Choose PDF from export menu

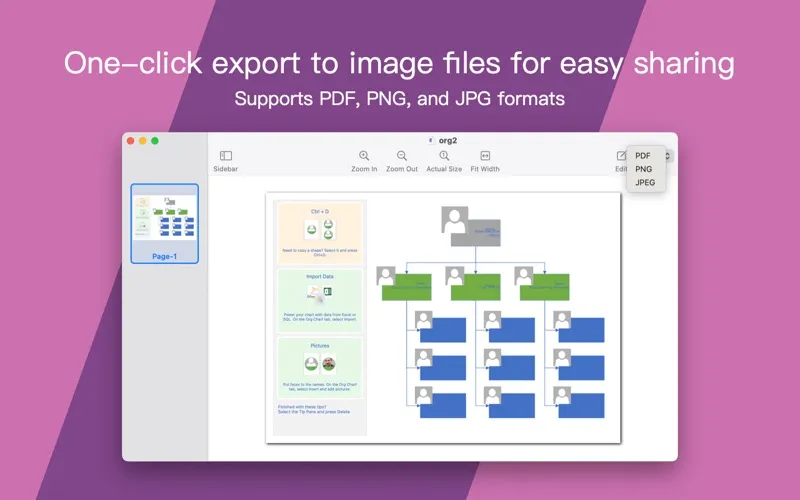click(643, 156)
